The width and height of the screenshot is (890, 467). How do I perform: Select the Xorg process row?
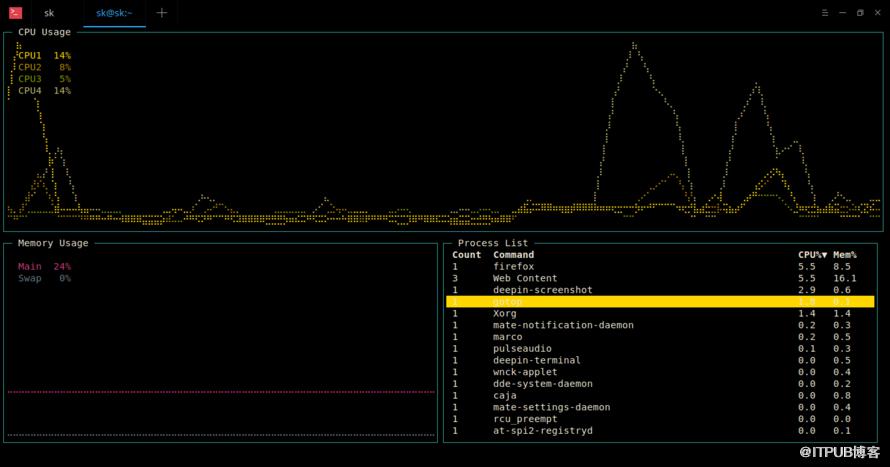coord(660,313)
